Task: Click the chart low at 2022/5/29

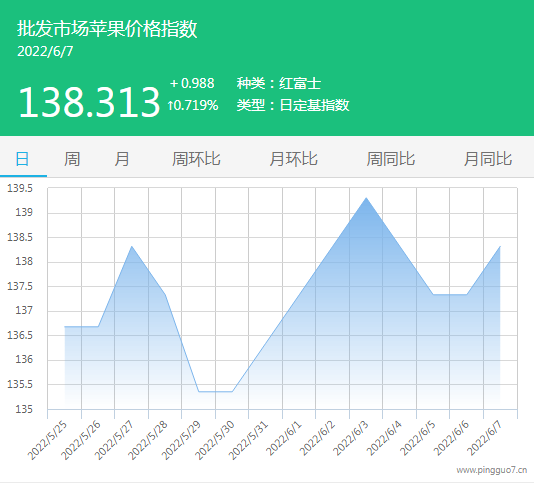Action: 199,392
